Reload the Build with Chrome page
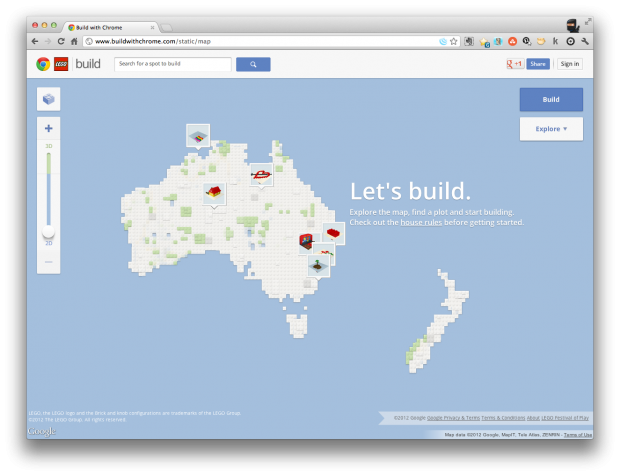The height and width of the screenshot is (476, 620). click(61, 41)
